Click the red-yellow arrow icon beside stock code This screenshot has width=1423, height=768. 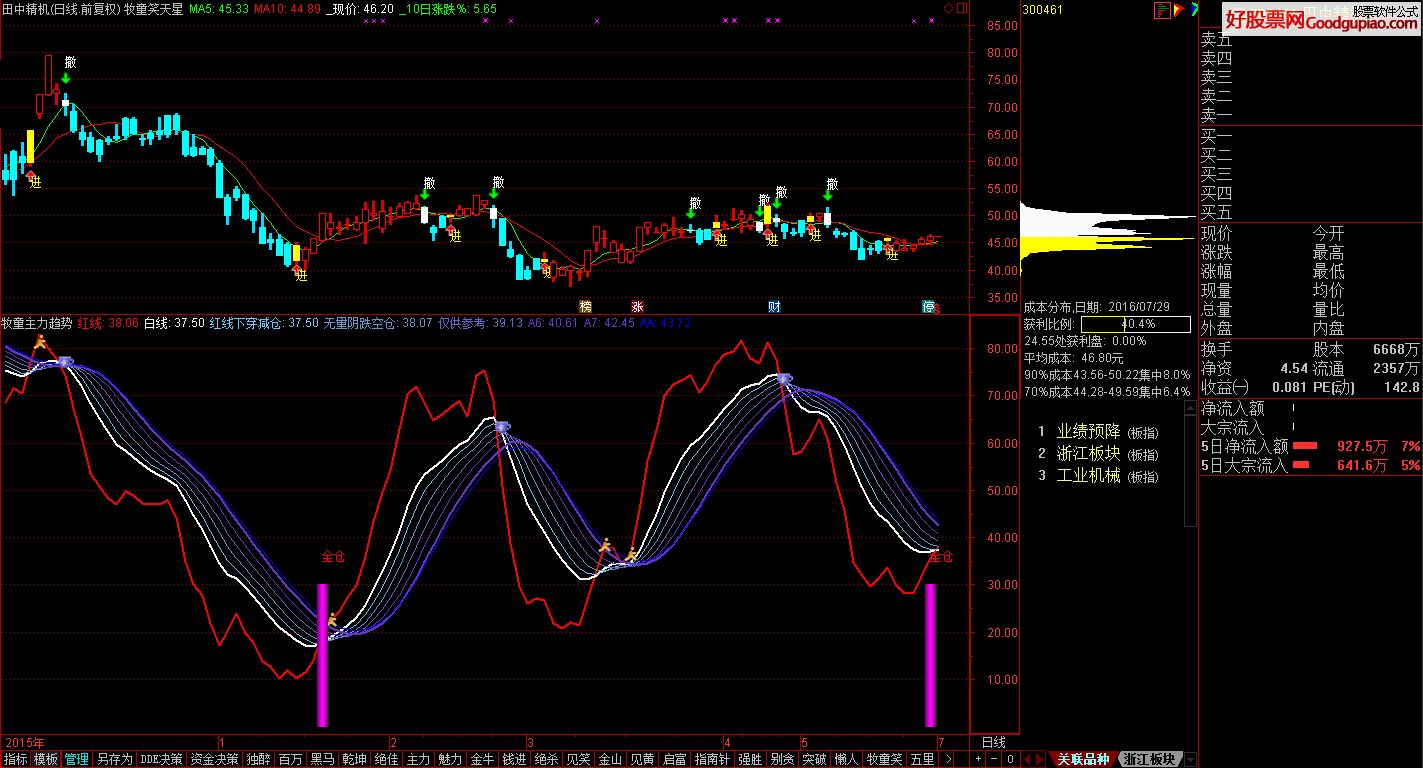coord(1178,9)
